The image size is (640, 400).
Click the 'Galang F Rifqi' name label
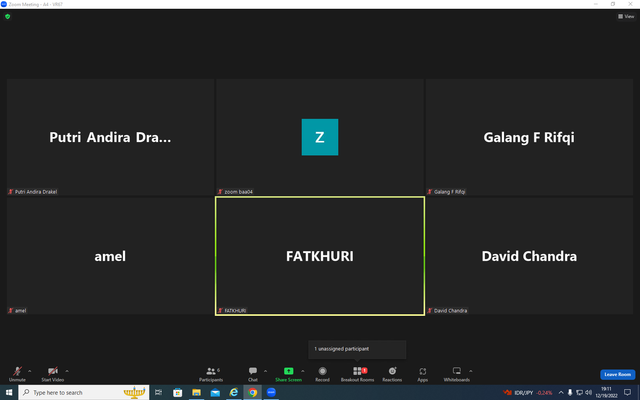[449, 192]
